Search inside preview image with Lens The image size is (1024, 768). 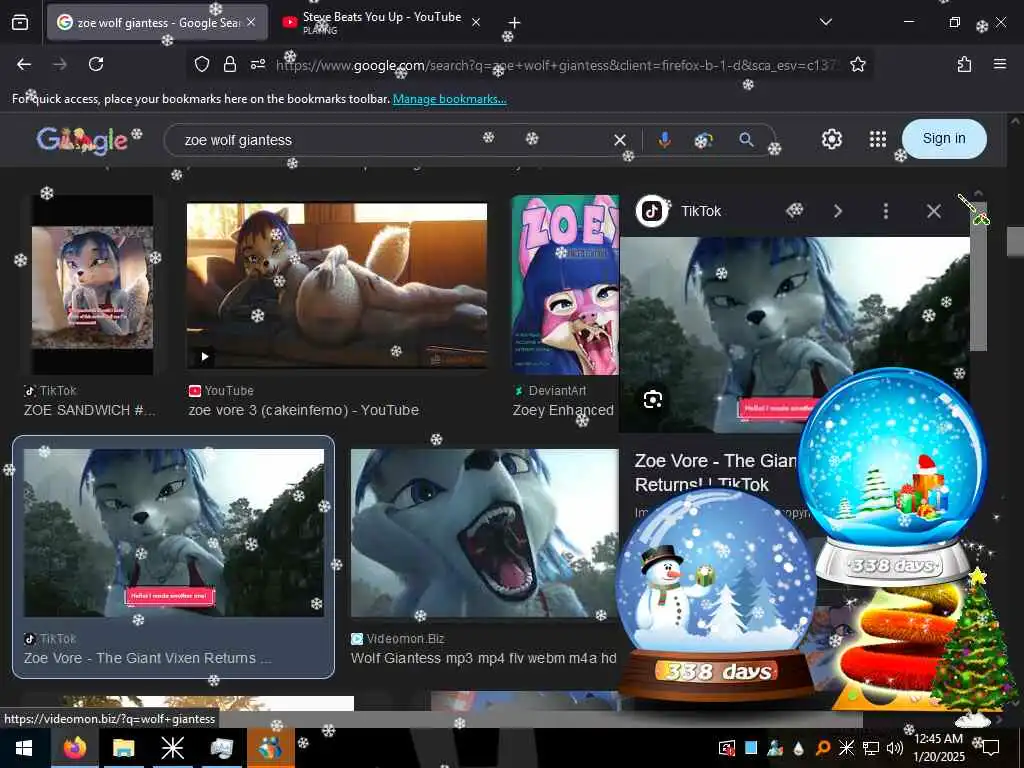(652, 399)
